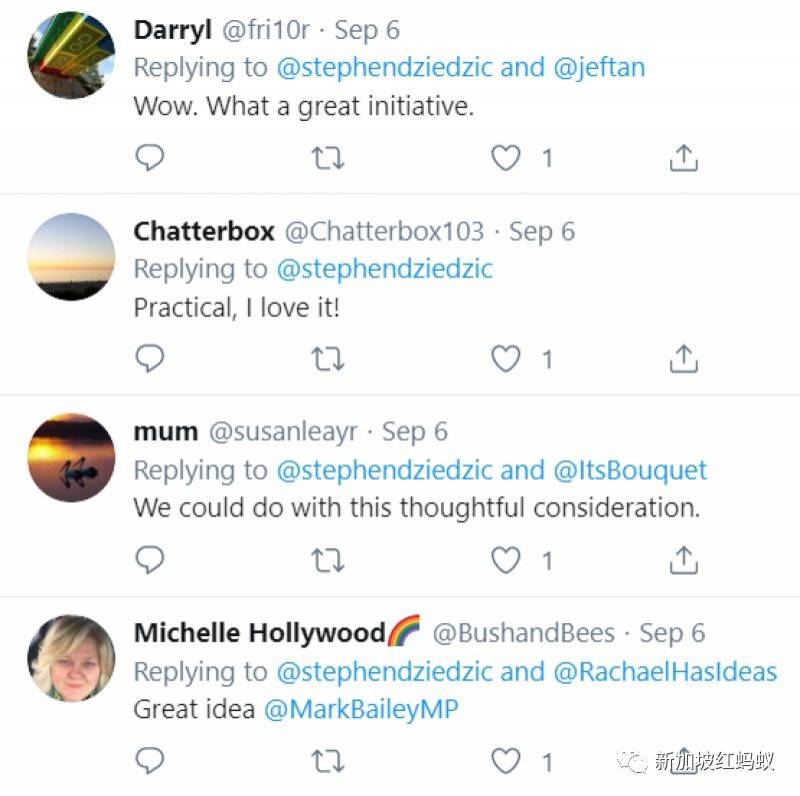Like the tweet by mum
Viewport: 800px width, 796px height.
click(x=506, y=559)
